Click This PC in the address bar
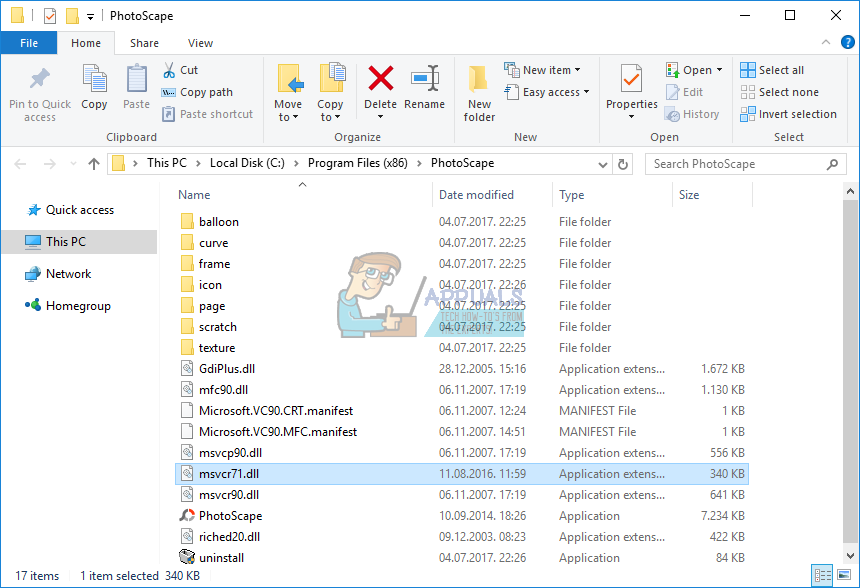860x588 pixels. click(167, 163)
